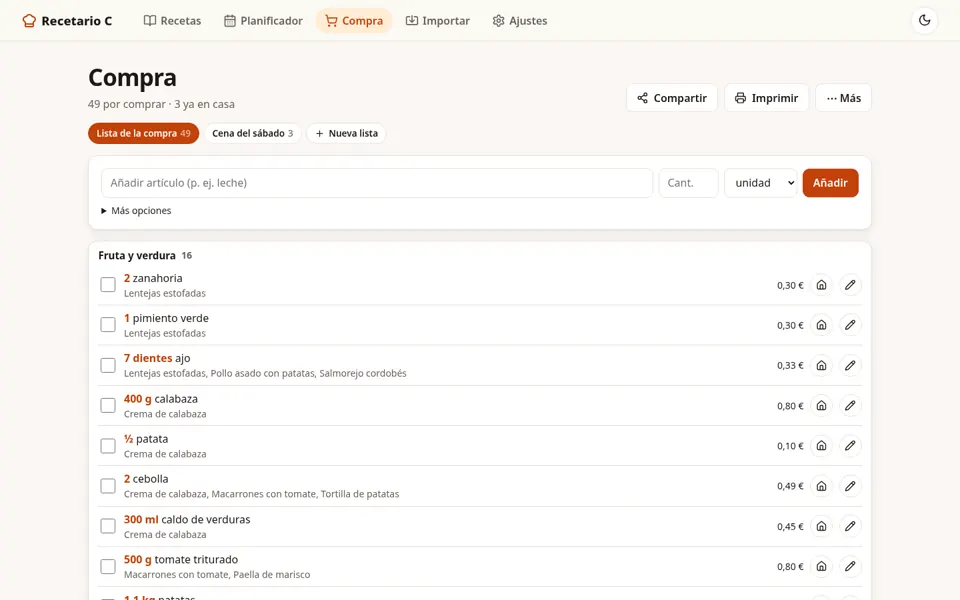This screenshot has width=960, height=600.
Task: Select Lista de la compra tab
Action: coord(143,133)
